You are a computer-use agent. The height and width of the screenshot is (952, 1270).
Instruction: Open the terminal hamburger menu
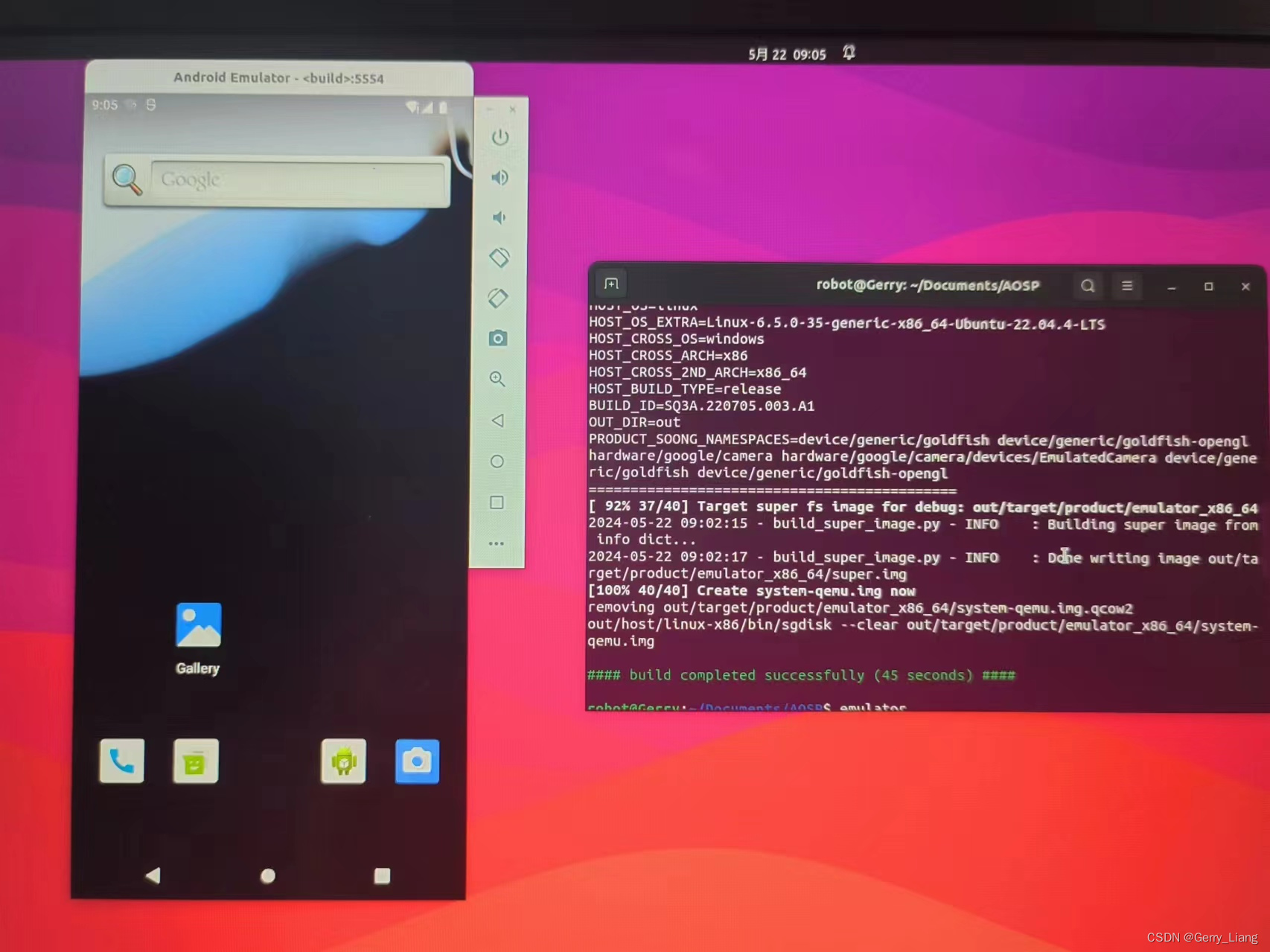pos(1127,286)
